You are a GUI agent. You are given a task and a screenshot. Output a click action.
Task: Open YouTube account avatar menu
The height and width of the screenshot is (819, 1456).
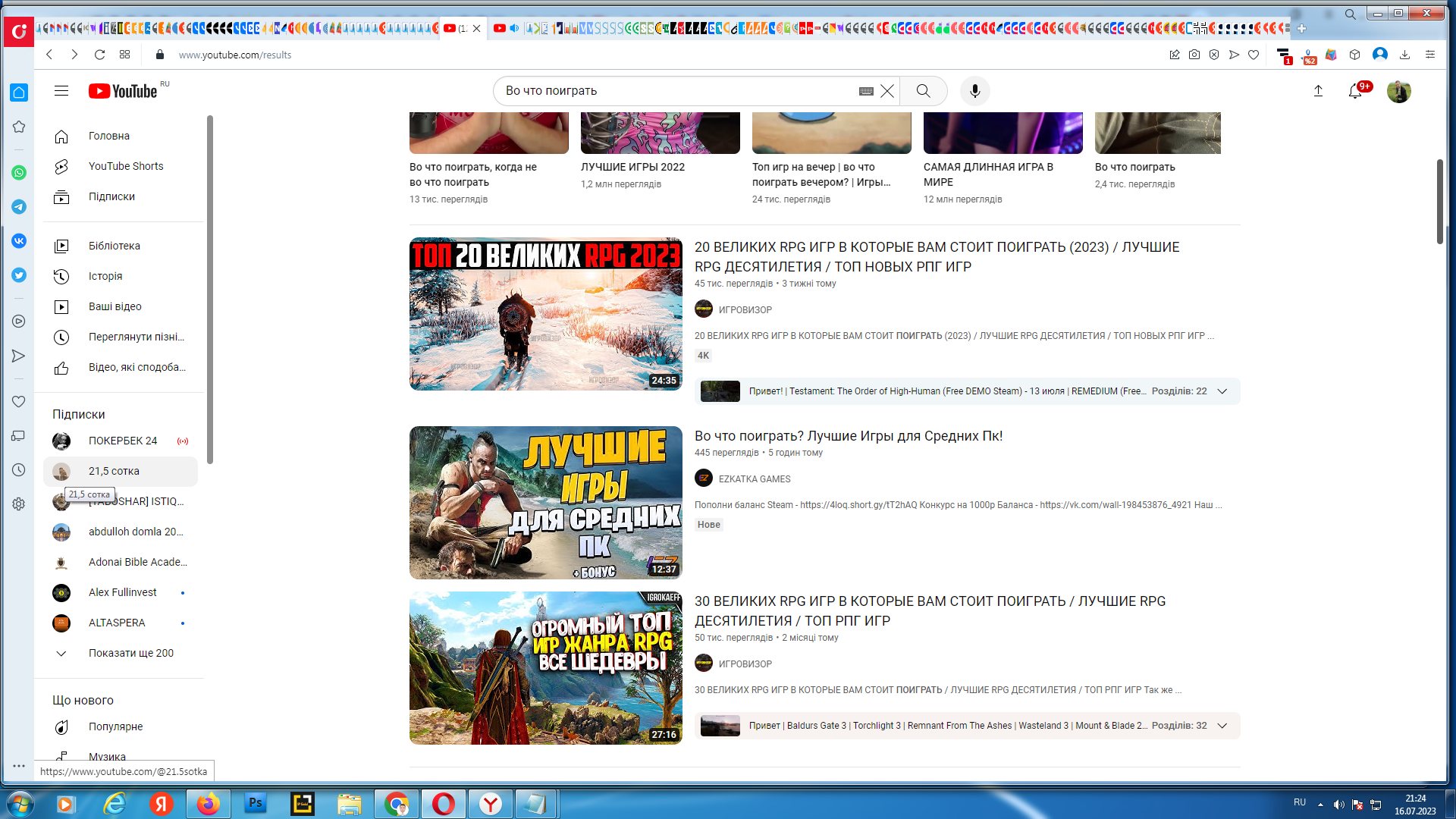(x=1399, y=91)
